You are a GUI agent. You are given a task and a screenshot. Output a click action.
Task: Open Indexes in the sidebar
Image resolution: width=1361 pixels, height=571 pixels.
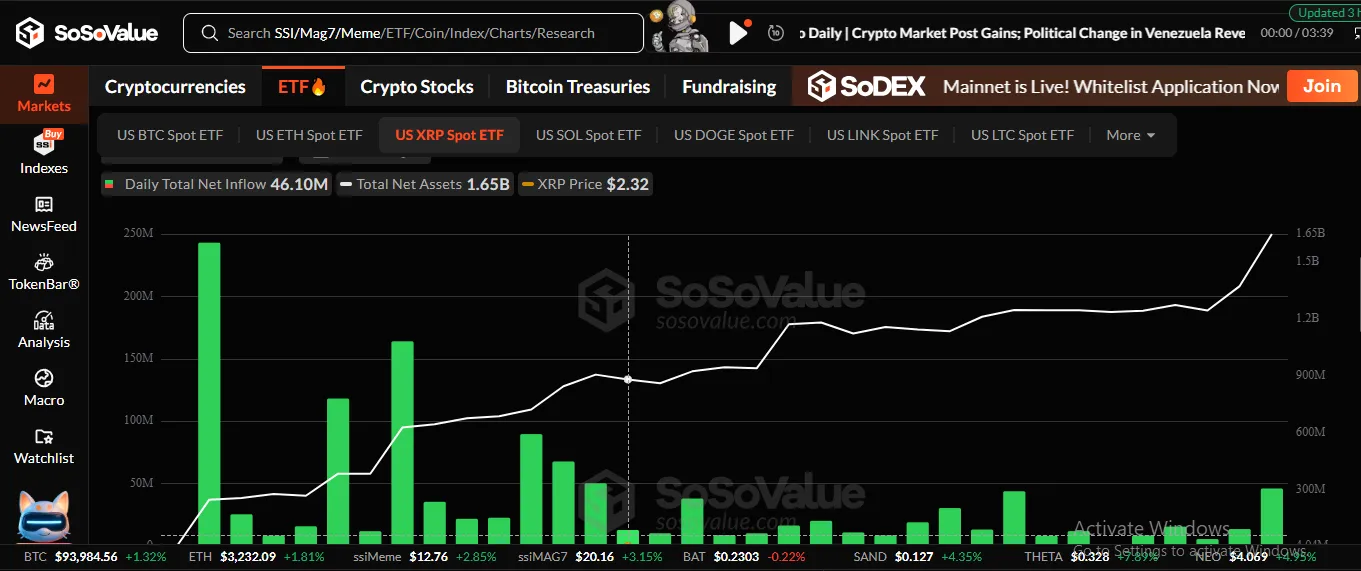click(44, 154)
